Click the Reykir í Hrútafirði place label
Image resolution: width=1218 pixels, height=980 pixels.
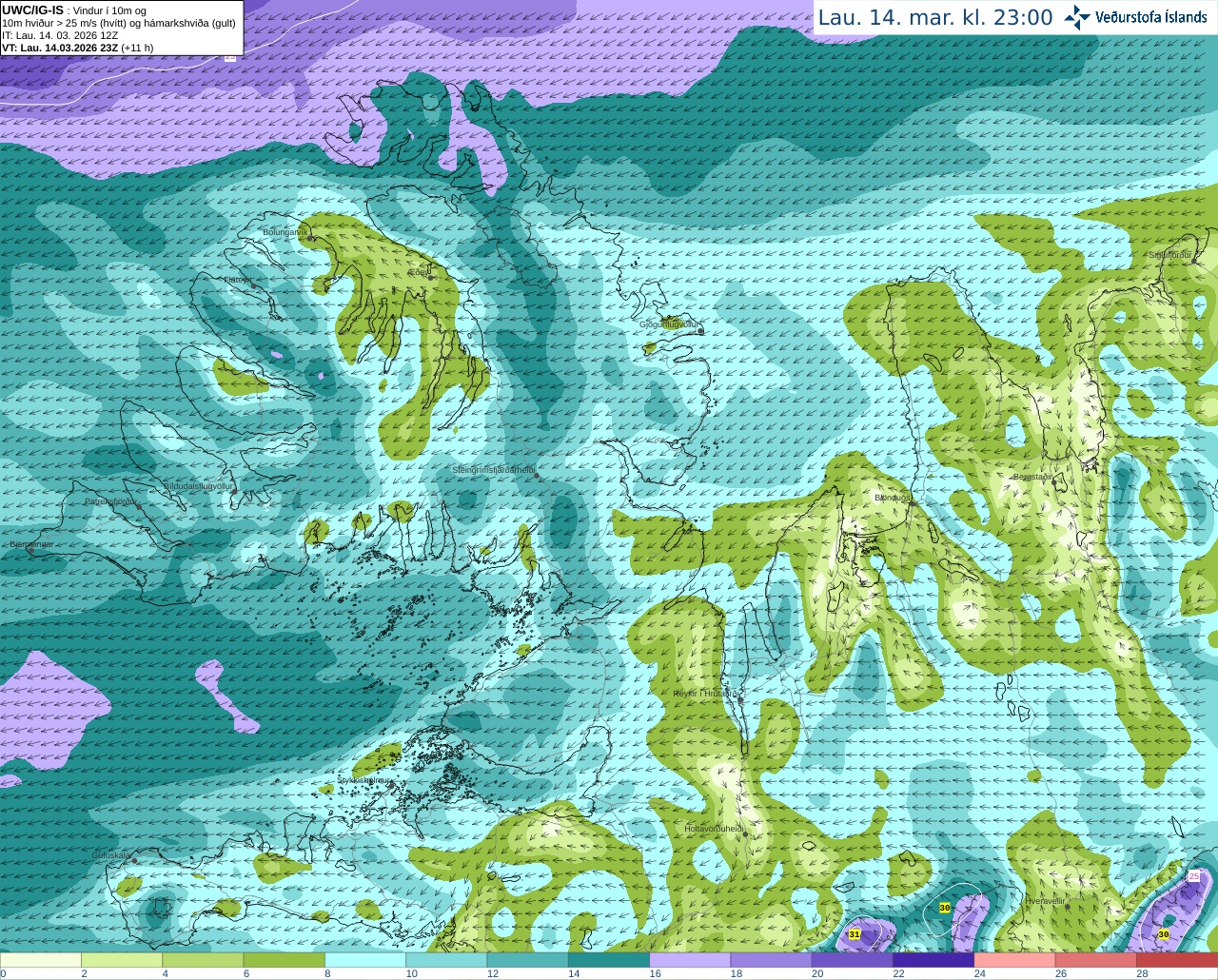(707, 694)
